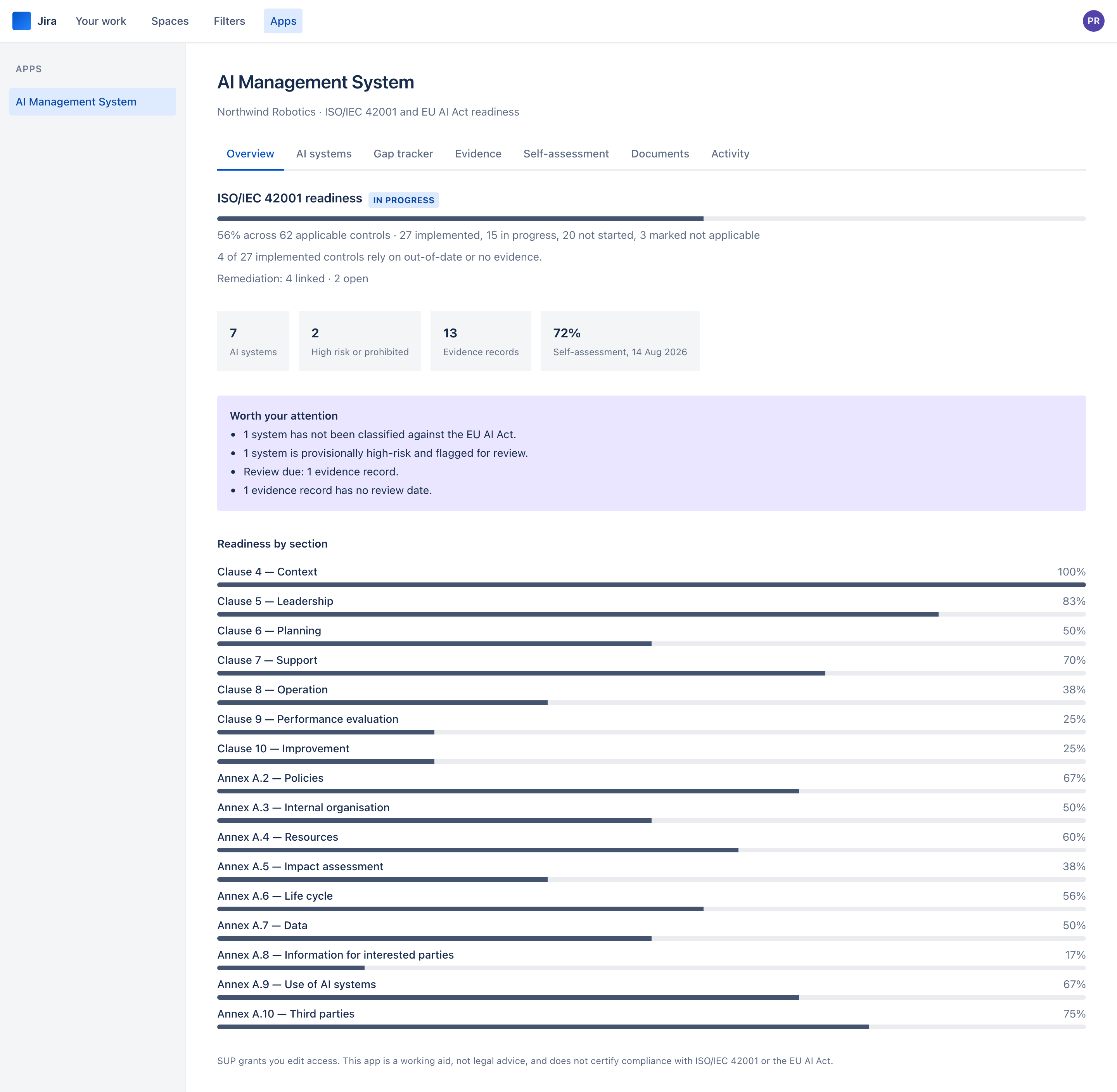This screenshot has width=1117, height=1092.
Task: Click 'Annex A.7 — Data' row label
Action: pos(262,925)
